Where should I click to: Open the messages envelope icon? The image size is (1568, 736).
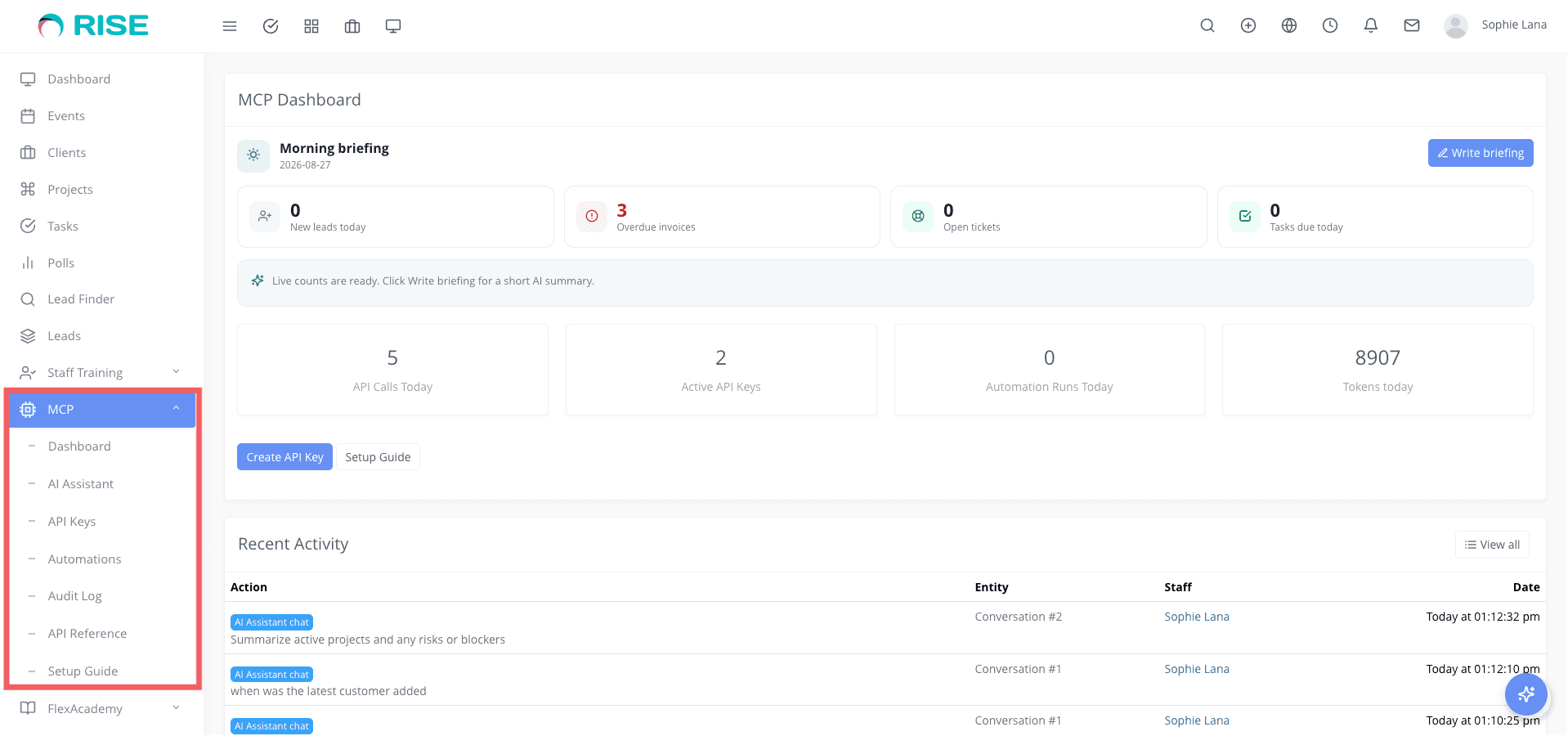(1412, 25)
